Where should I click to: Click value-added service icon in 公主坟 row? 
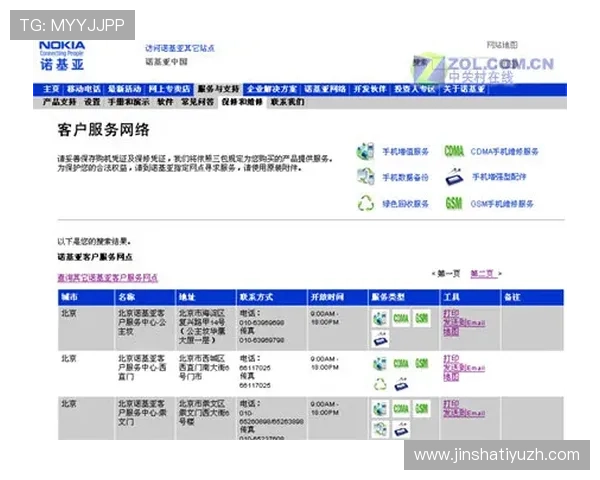pyautogui.click(x=380, y=318)
